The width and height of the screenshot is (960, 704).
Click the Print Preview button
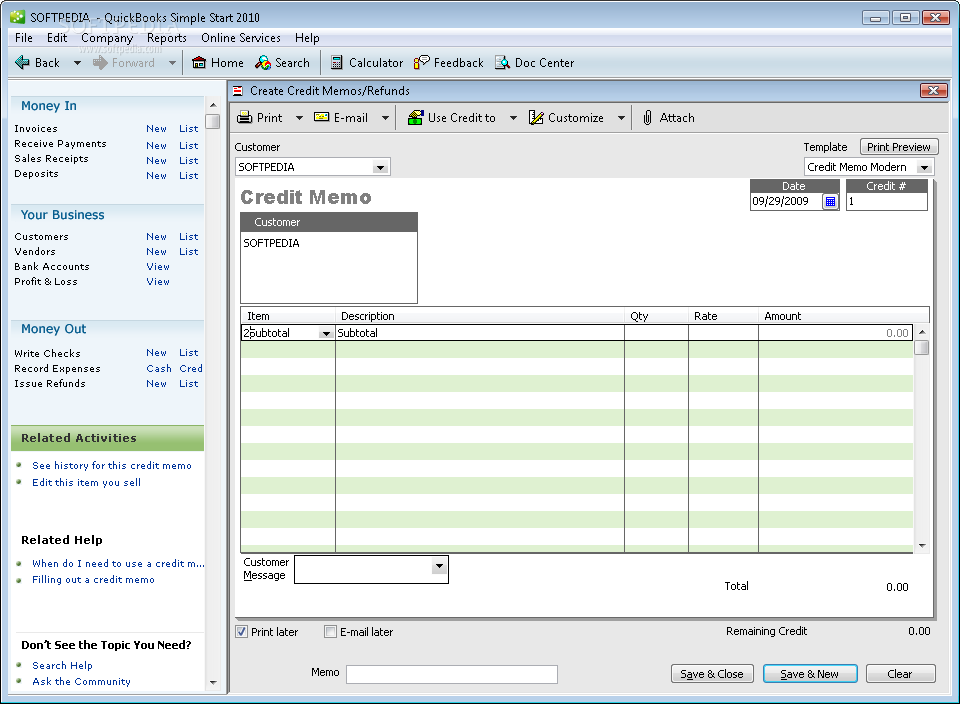pos(899,147)
